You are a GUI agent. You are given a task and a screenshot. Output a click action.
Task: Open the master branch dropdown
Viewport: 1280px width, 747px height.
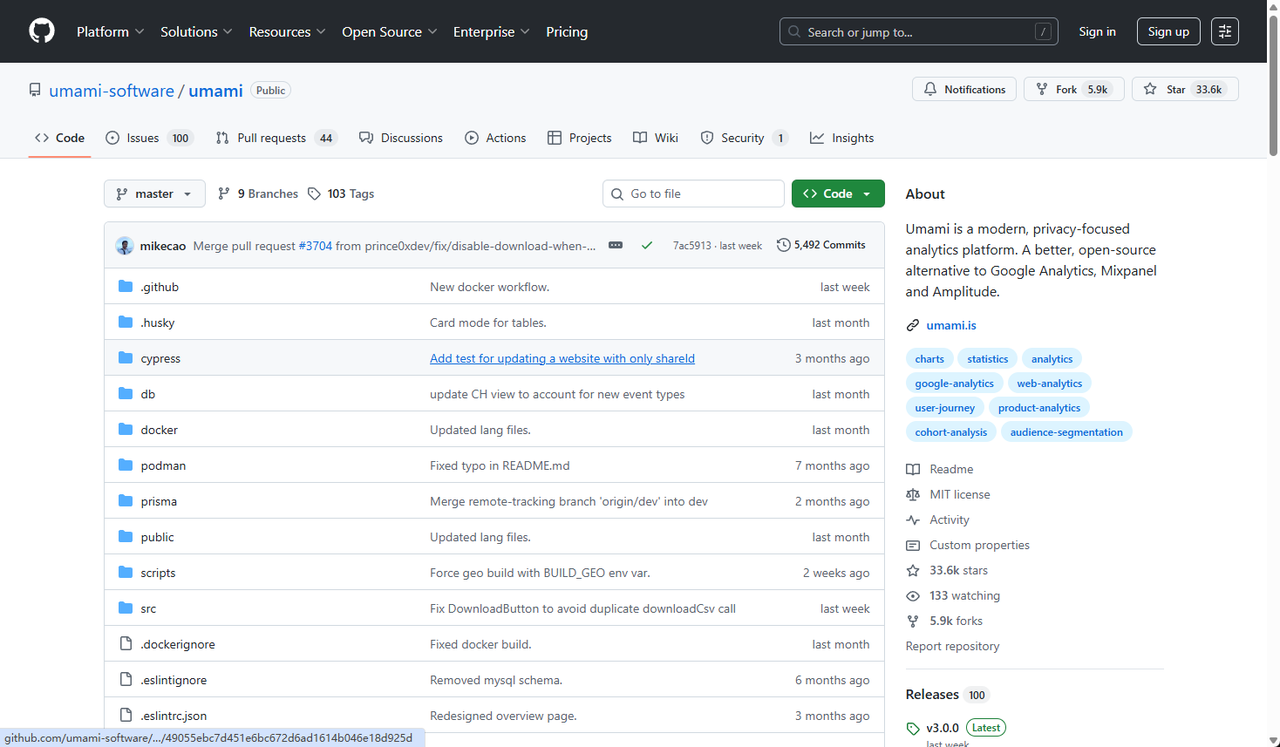[155, 194]
